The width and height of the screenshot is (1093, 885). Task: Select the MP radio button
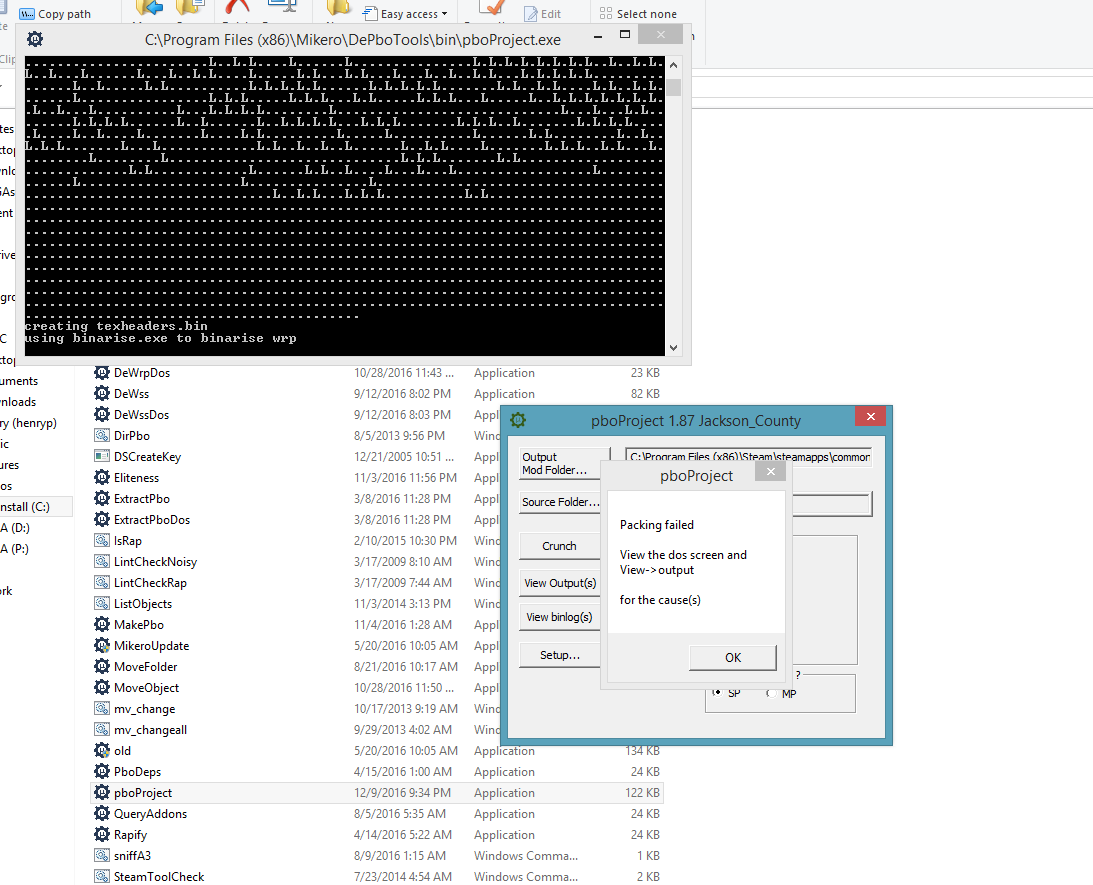[x=771, y=693]
